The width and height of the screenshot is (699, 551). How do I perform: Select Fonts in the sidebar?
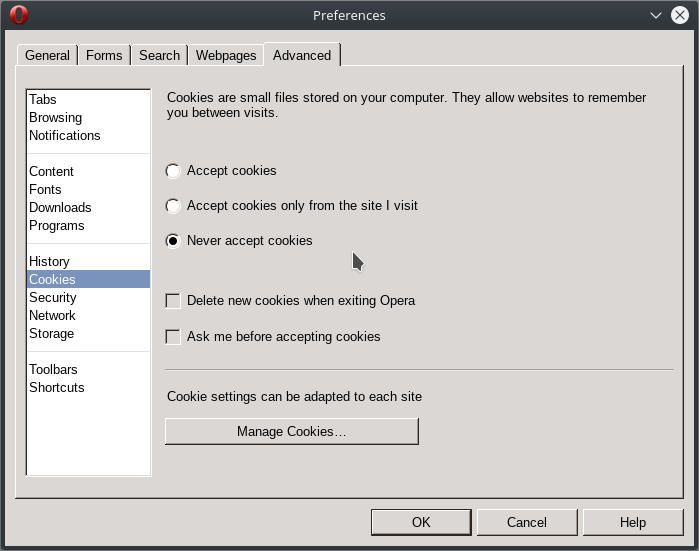click(88, 189)
